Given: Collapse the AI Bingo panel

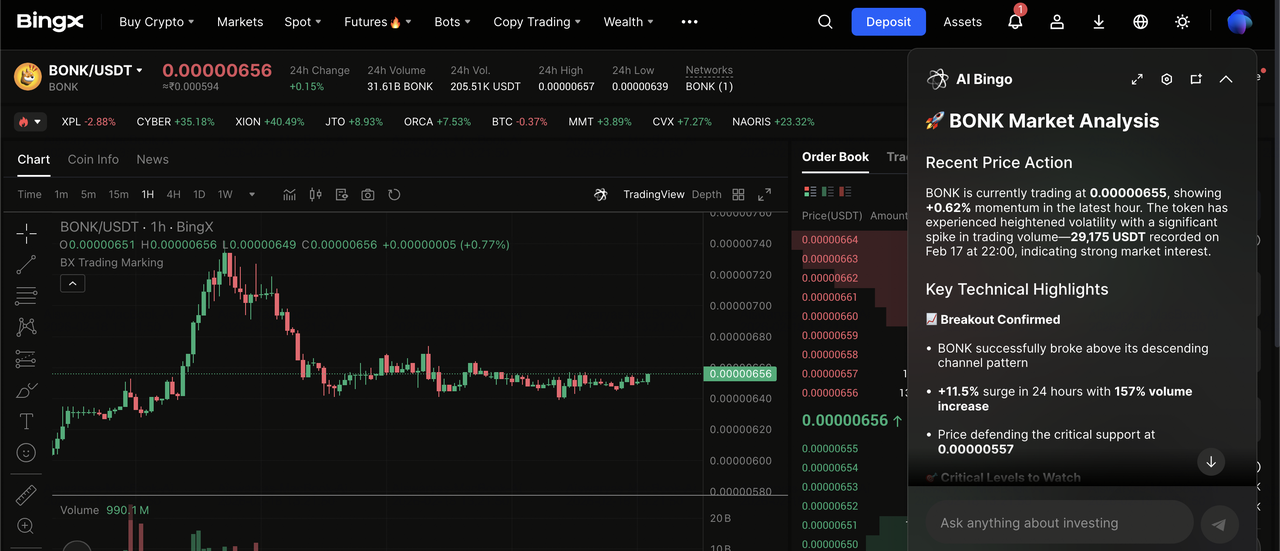Looking at the screenshot, I should [1226, 79].
